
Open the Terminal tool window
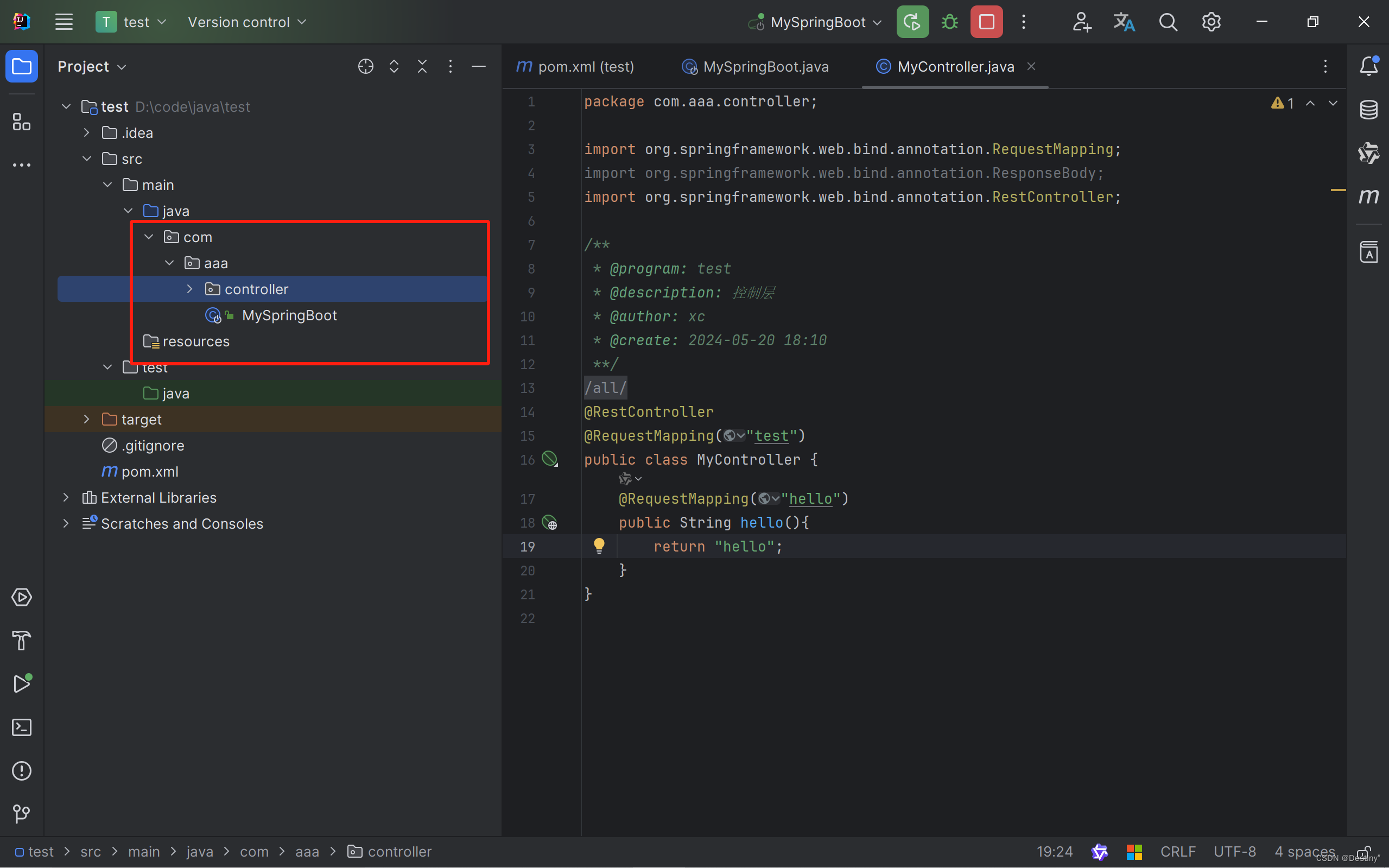[21, 727]
